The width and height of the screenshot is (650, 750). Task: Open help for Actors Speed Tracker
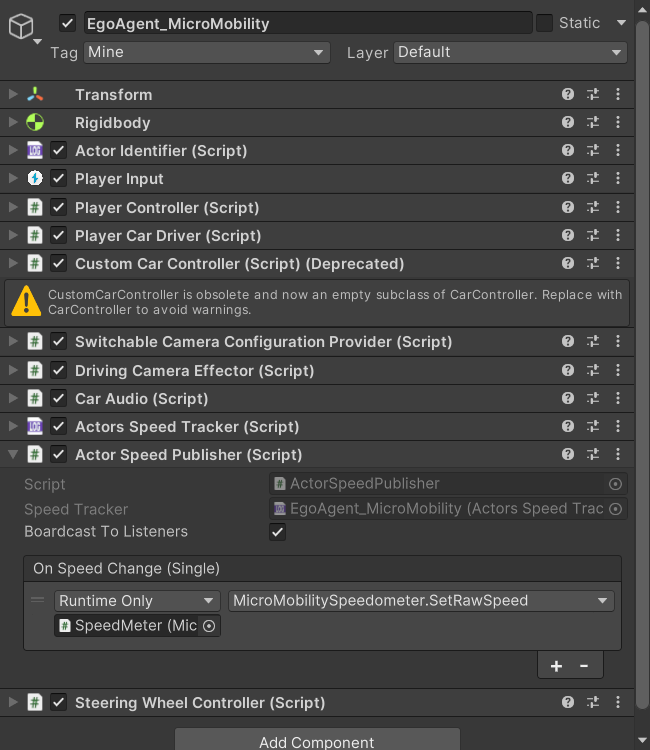click(x=568, y=426)
